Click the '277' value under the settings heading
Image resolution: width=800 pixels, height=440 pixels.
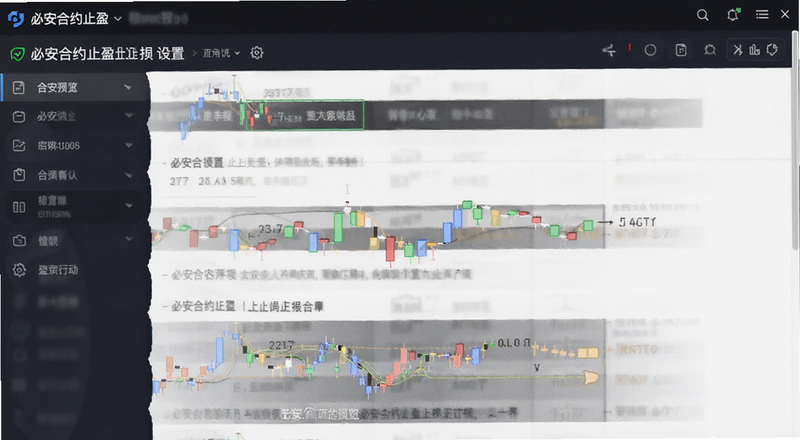pyautogui.click(x=179, y=181)
